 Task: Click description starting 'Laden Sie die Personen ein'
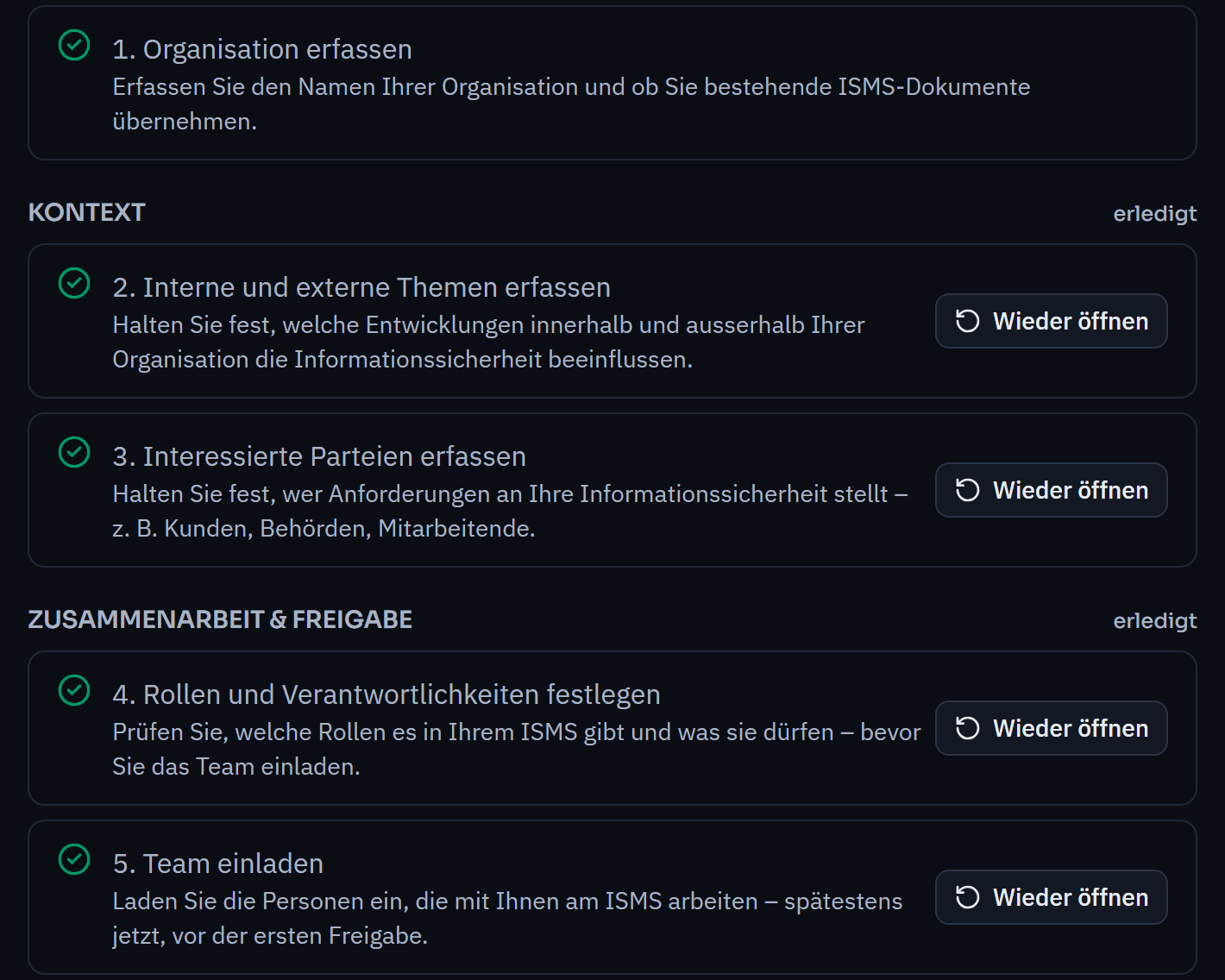click(507, 919)
